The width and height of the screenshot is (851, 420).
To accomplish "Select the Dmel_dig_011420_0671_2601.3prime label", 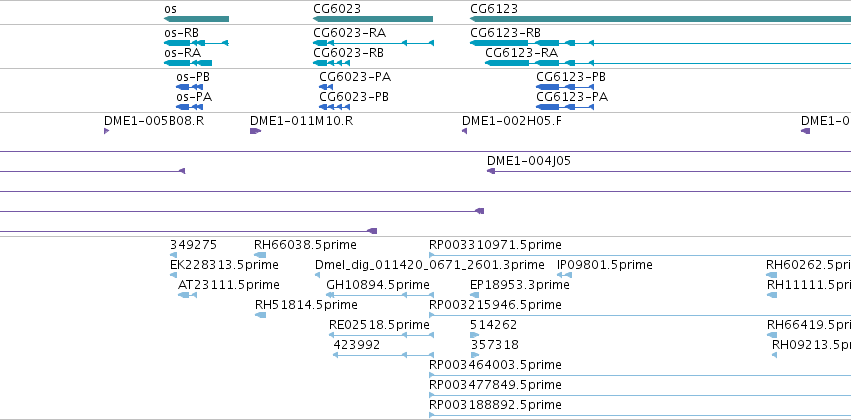I will [429, 265].
